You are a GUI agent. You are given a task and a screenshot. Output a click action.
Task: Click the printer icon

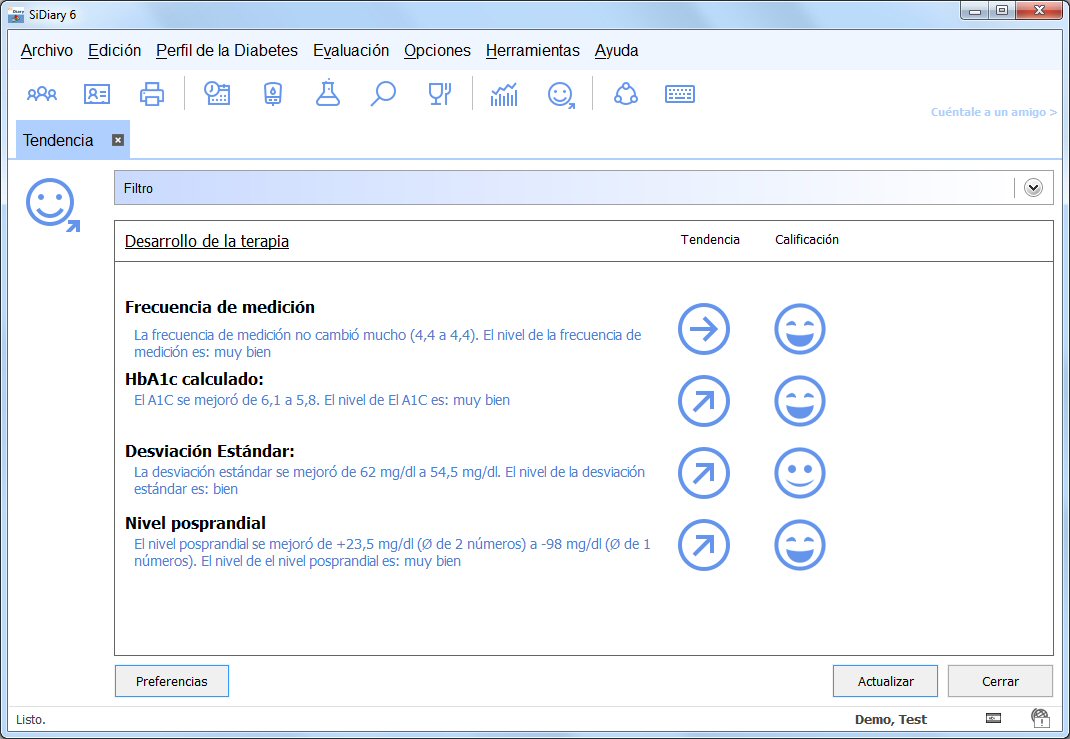pos(152,95)
